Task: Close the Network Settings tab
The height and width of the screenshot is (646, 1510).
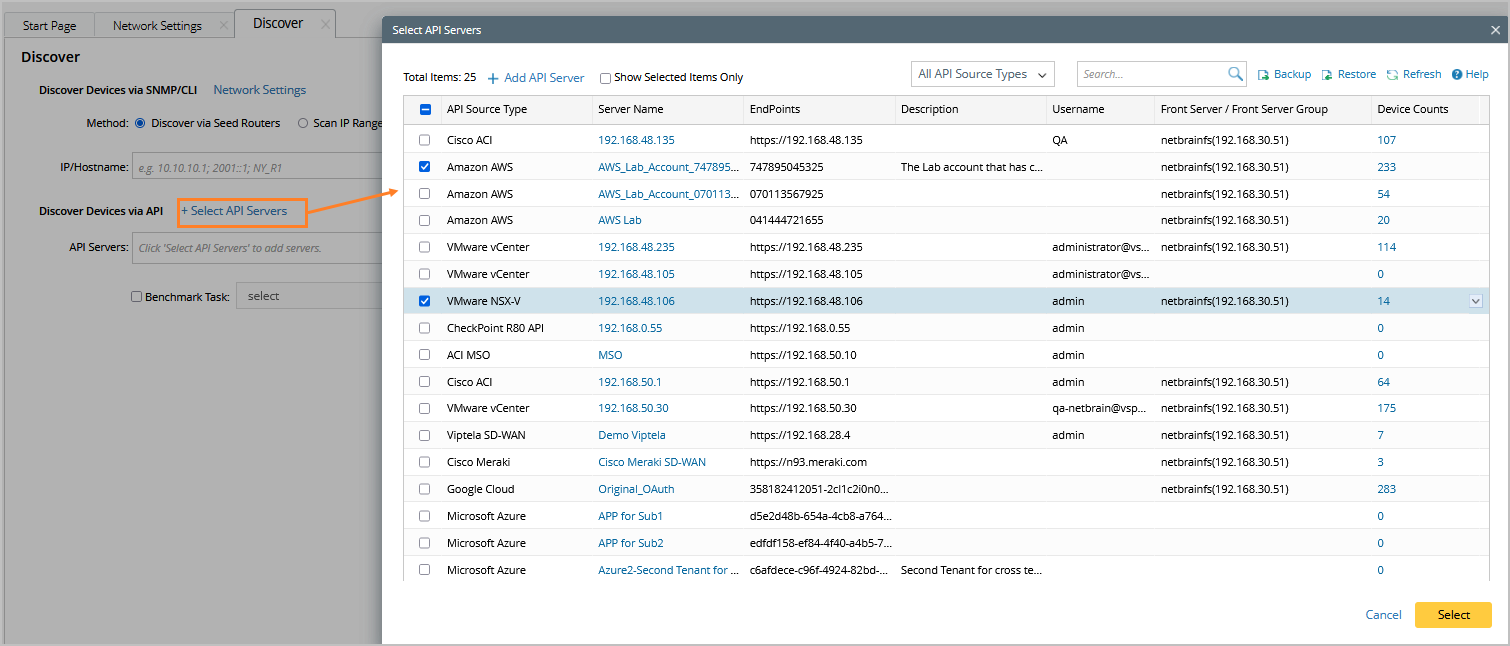Action: (x=223, y=26)
